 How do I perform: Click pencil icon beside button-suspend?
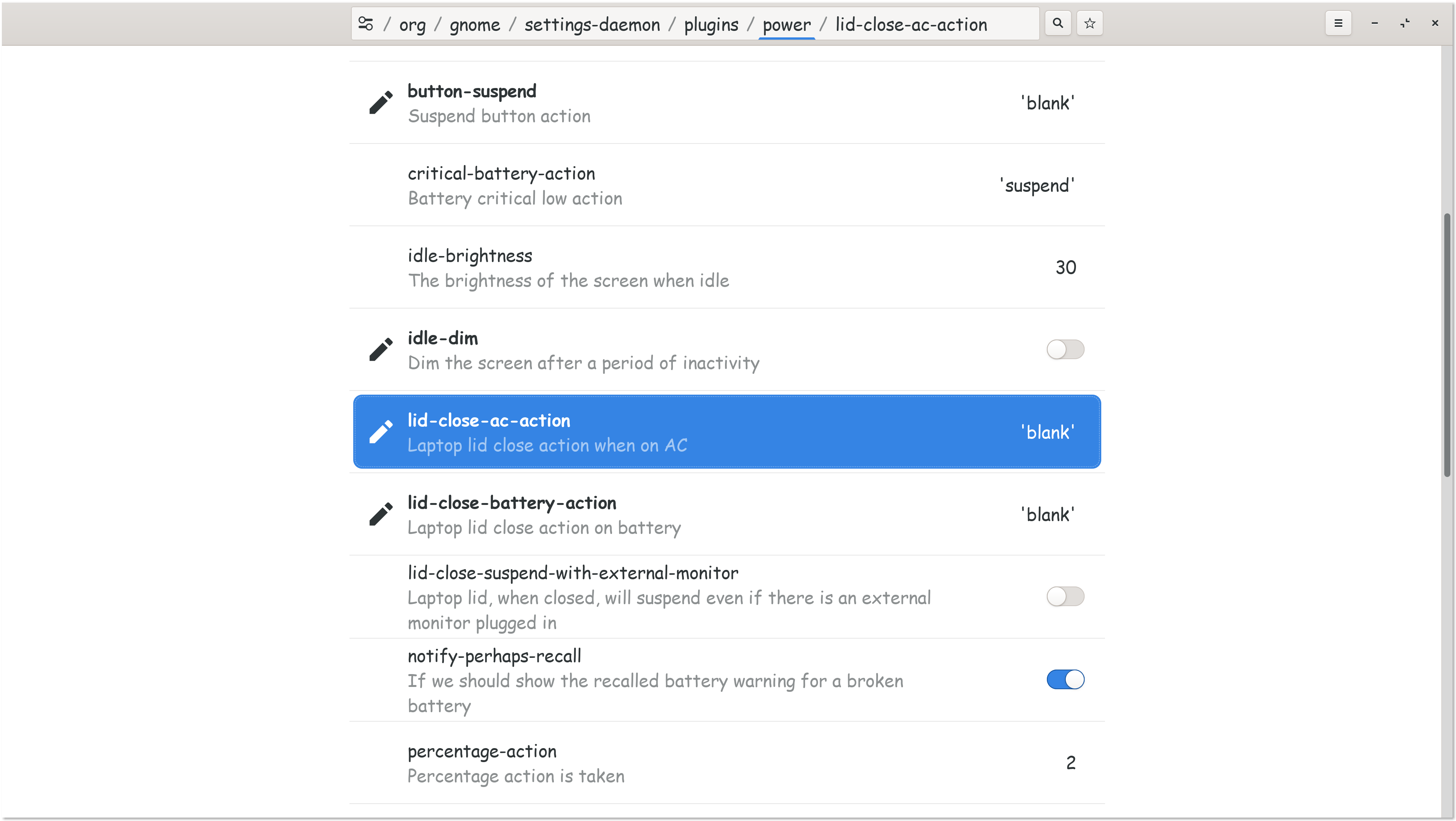point(381,103)
